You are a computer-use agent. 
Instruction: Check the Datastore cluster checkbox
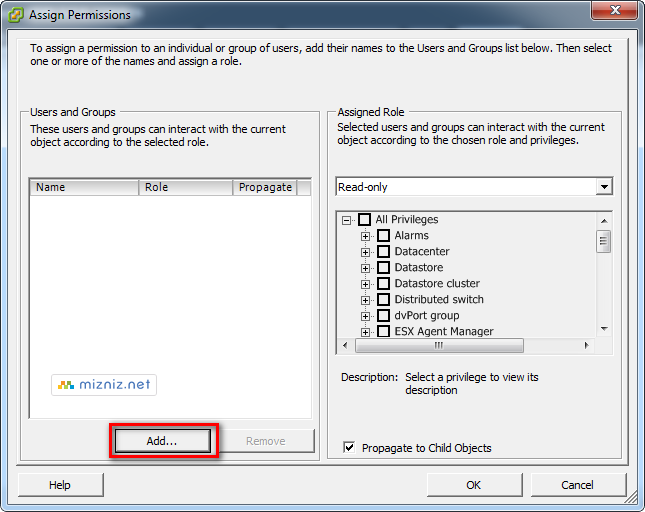(383, 283)
